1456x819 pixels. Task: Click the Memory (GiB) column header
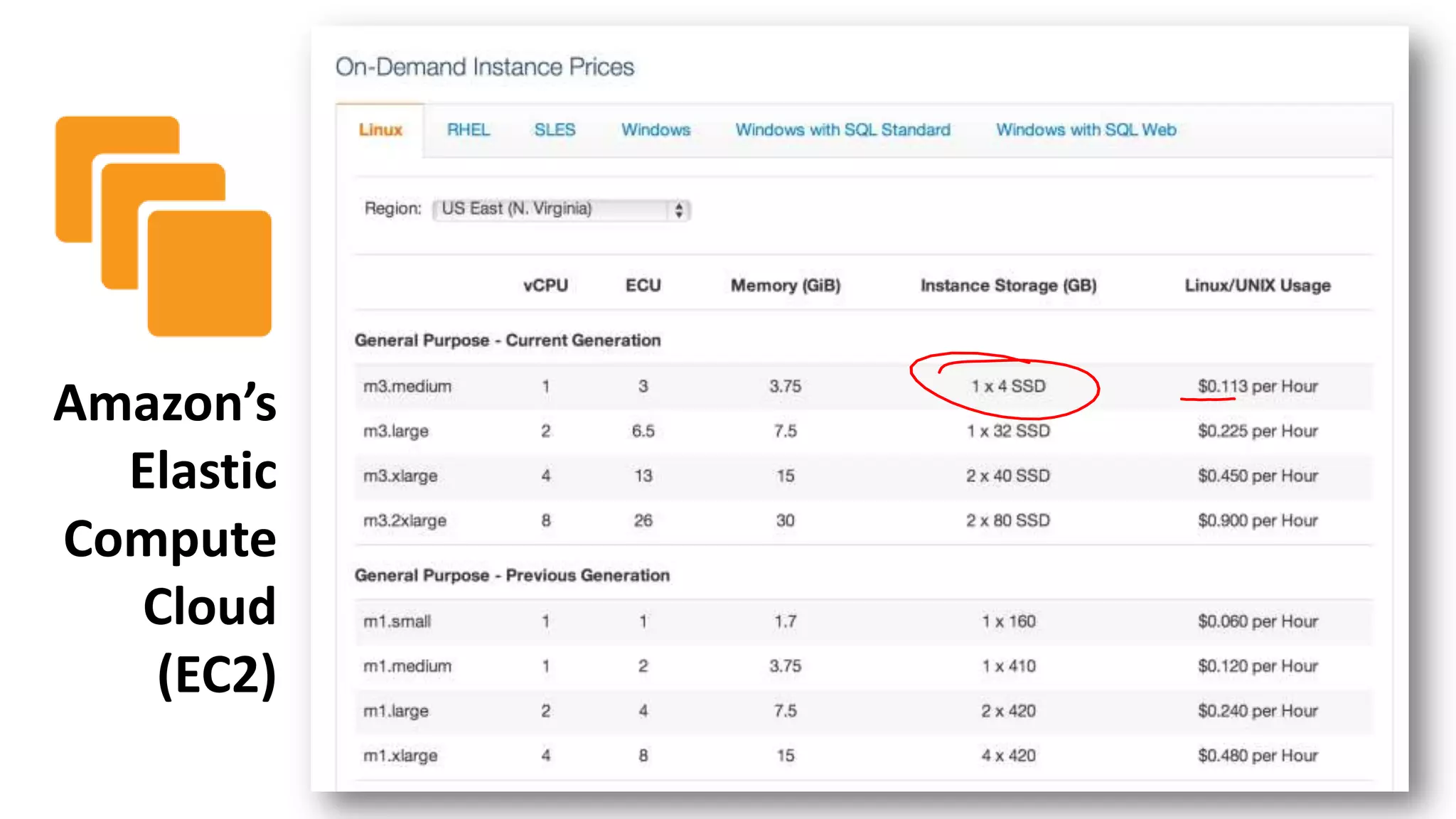[x=786, y=286]
